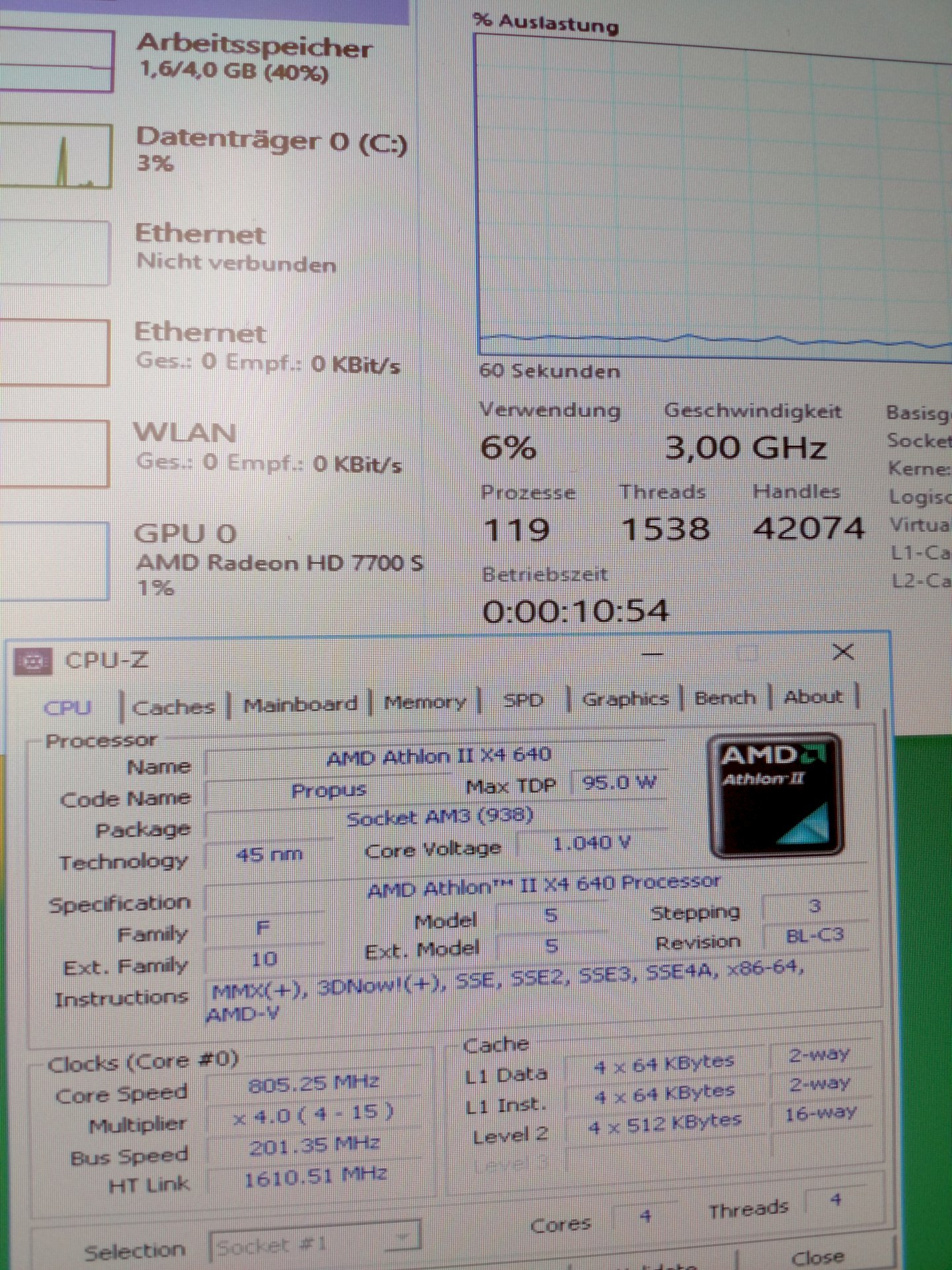Click the CPU-Z application icon in title bar
Screen dimensions: 952x1270
pos(33,661)
